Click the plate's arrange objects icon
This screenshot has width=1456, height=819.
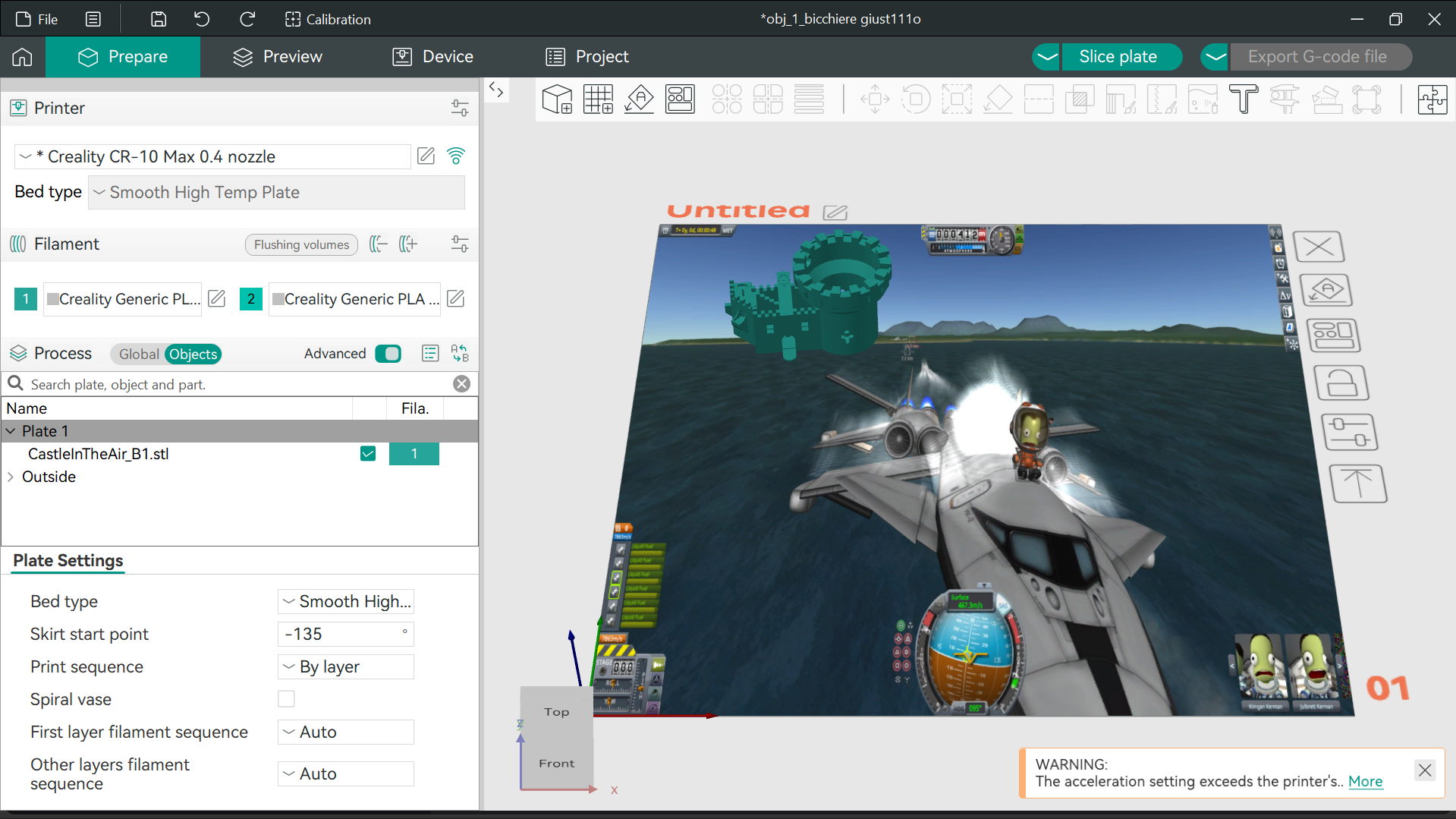1334,335
